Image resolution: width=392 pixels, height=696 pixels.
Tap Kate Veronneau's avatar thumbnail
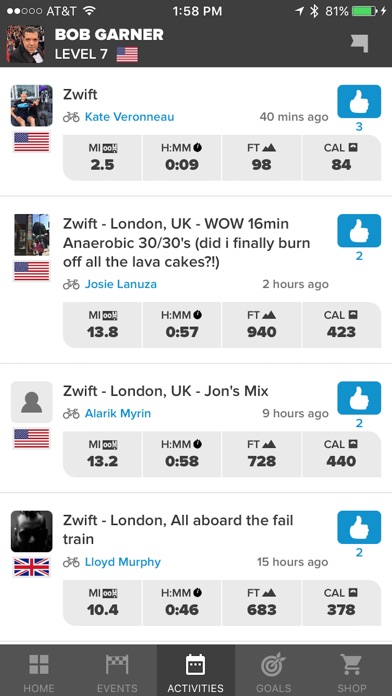(x=32, y=106)
